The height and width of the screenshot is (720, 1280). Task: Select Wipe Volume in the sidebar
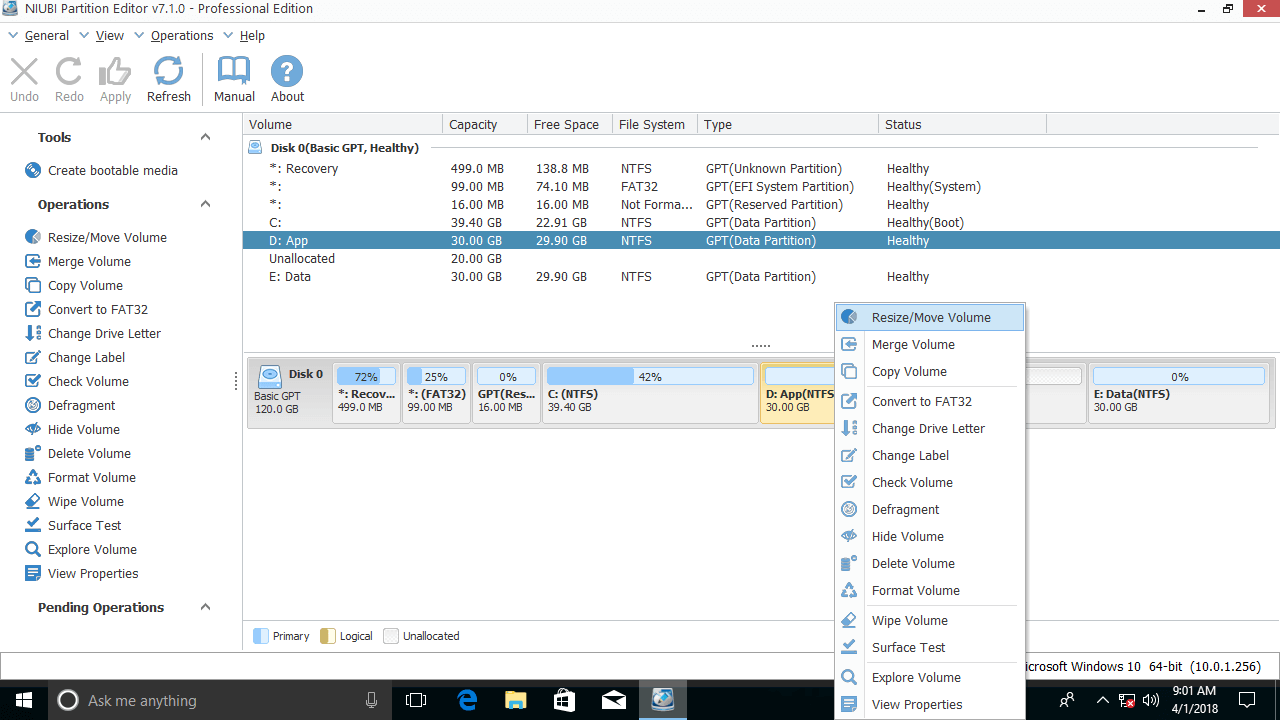pos(74,501)
